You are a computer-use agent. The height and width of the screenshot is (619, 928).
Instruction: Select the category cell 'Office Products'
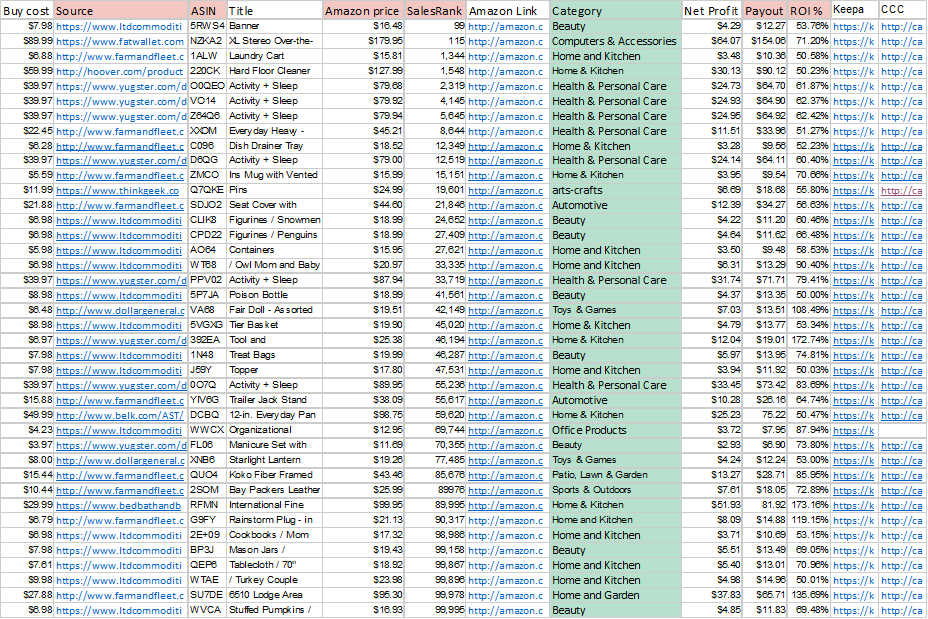coord(615,430)
